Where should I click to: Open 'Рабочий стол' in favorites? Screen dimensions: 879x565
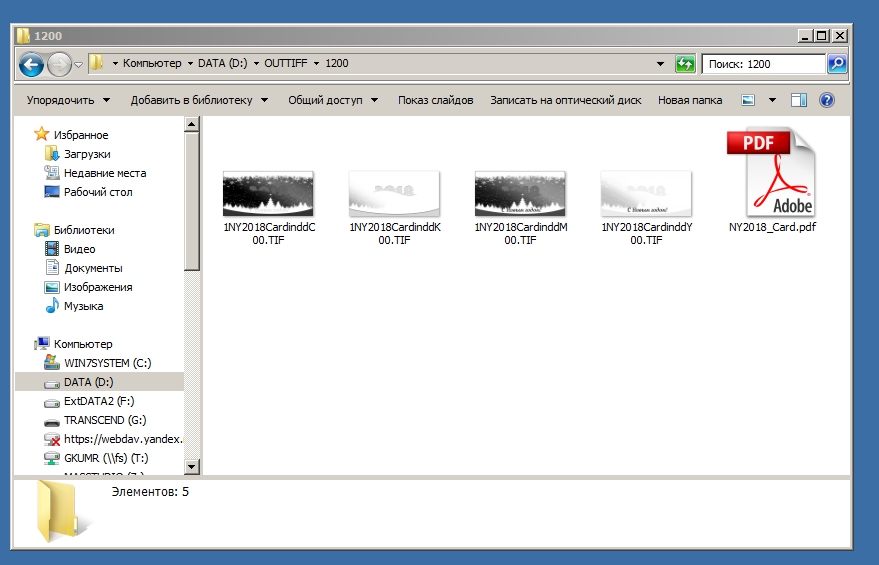click(x=88, y=192)
